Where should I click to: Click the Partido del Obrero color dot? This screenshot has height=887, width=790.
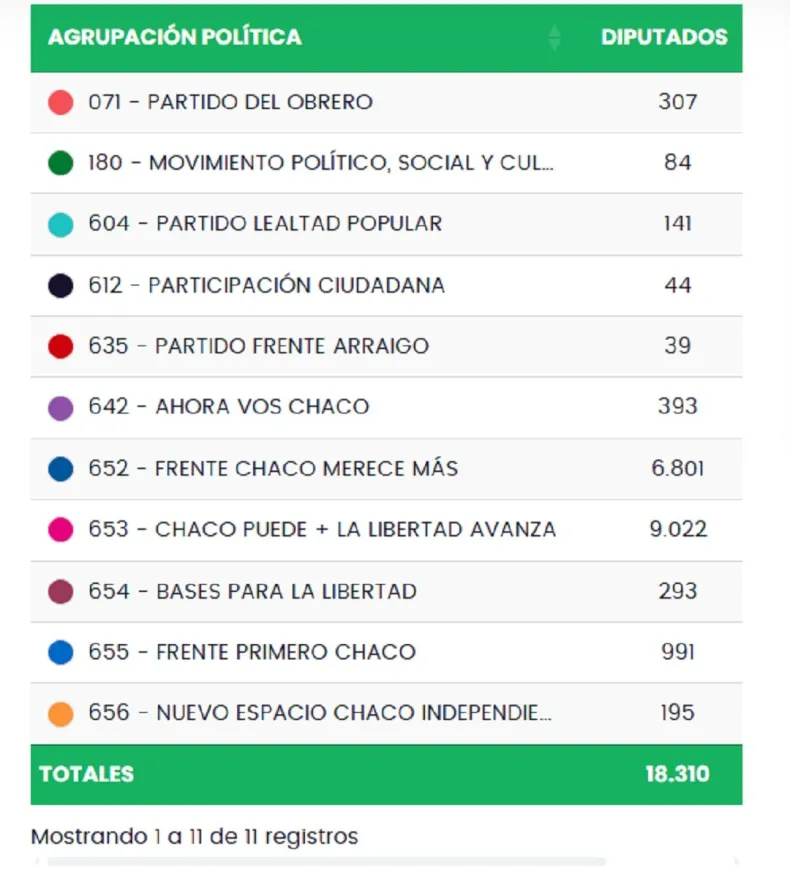61,102
